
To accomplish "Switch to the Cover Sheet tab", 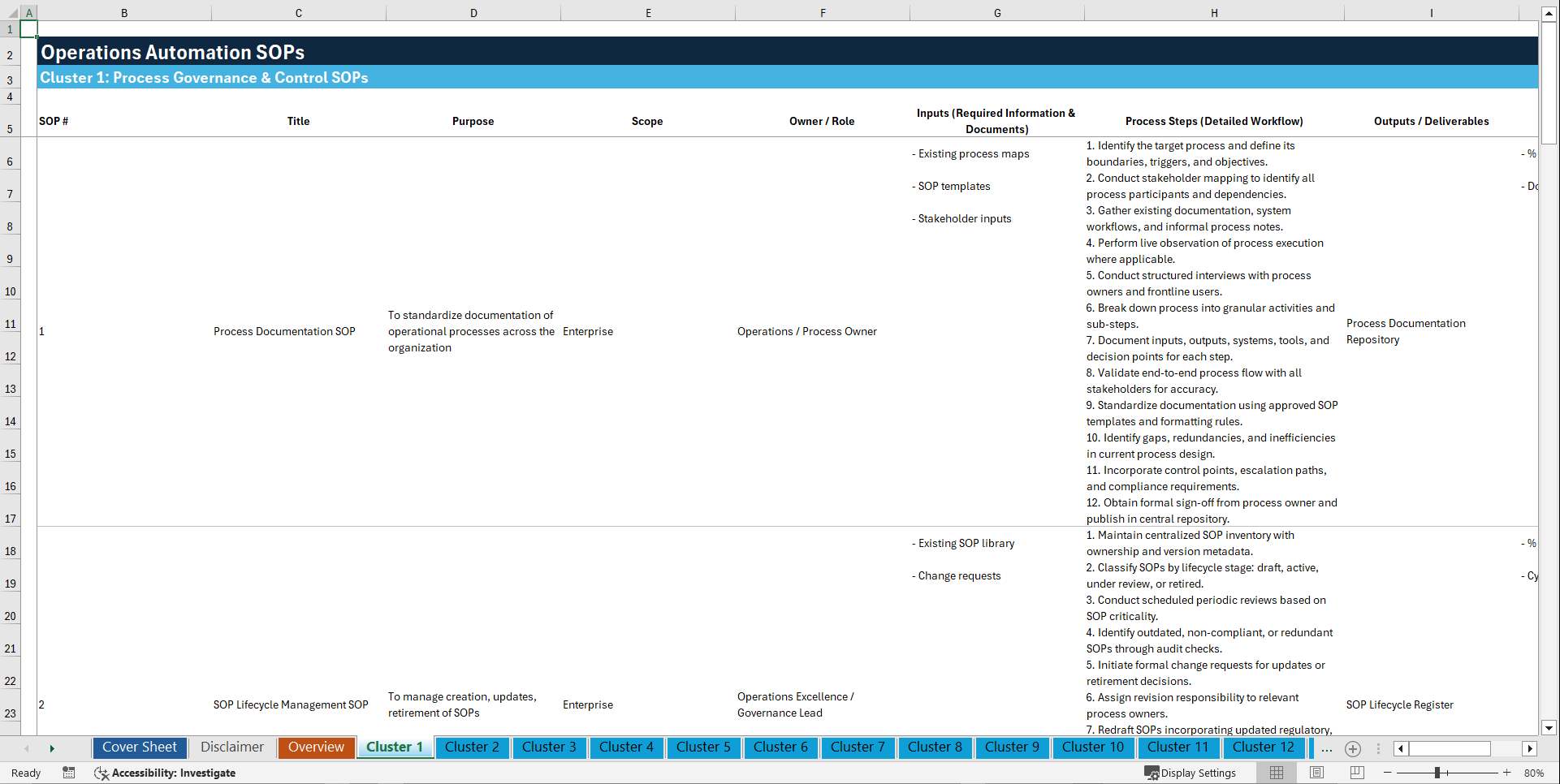I will 139,747.
